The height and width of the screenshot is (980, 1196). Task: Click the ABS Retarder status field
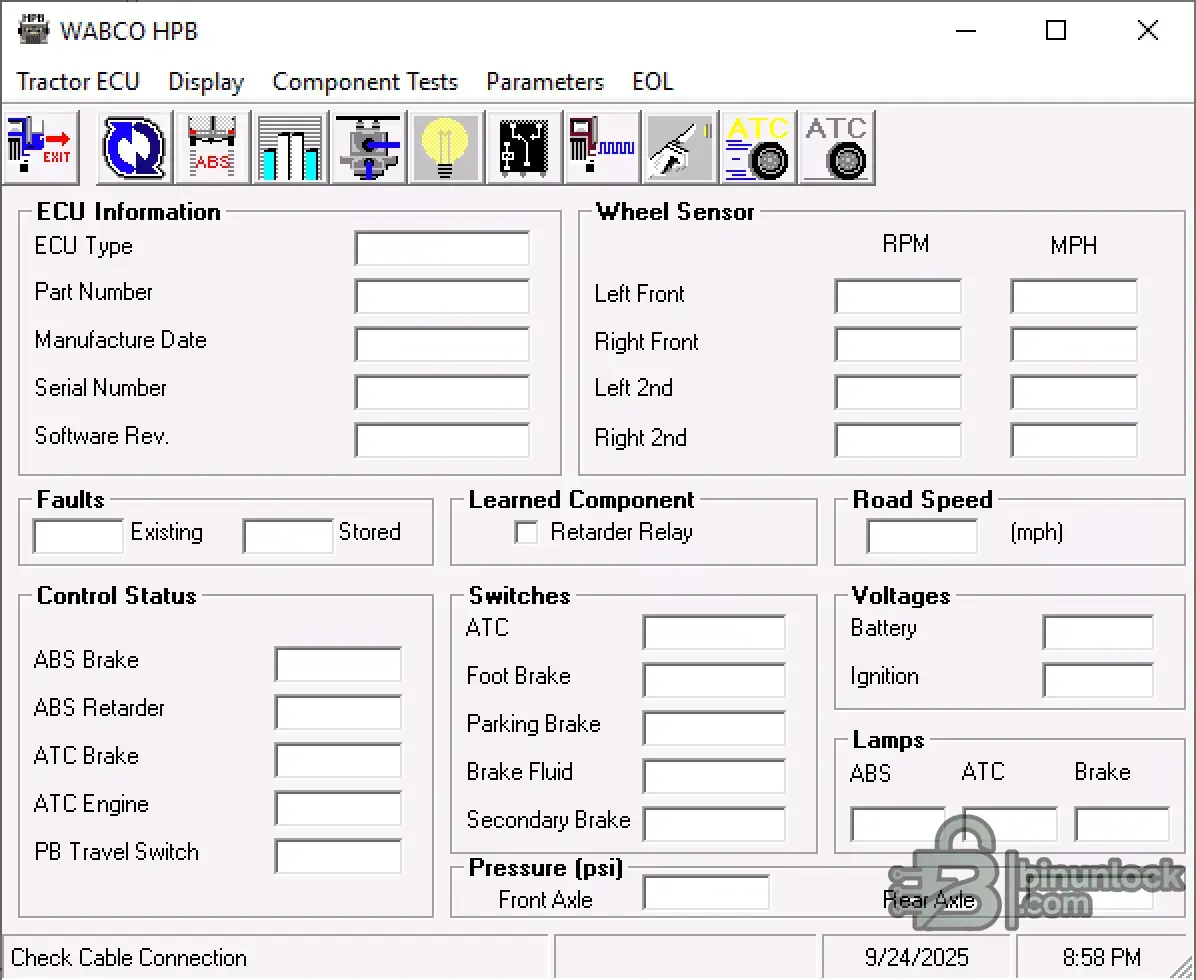338,712
